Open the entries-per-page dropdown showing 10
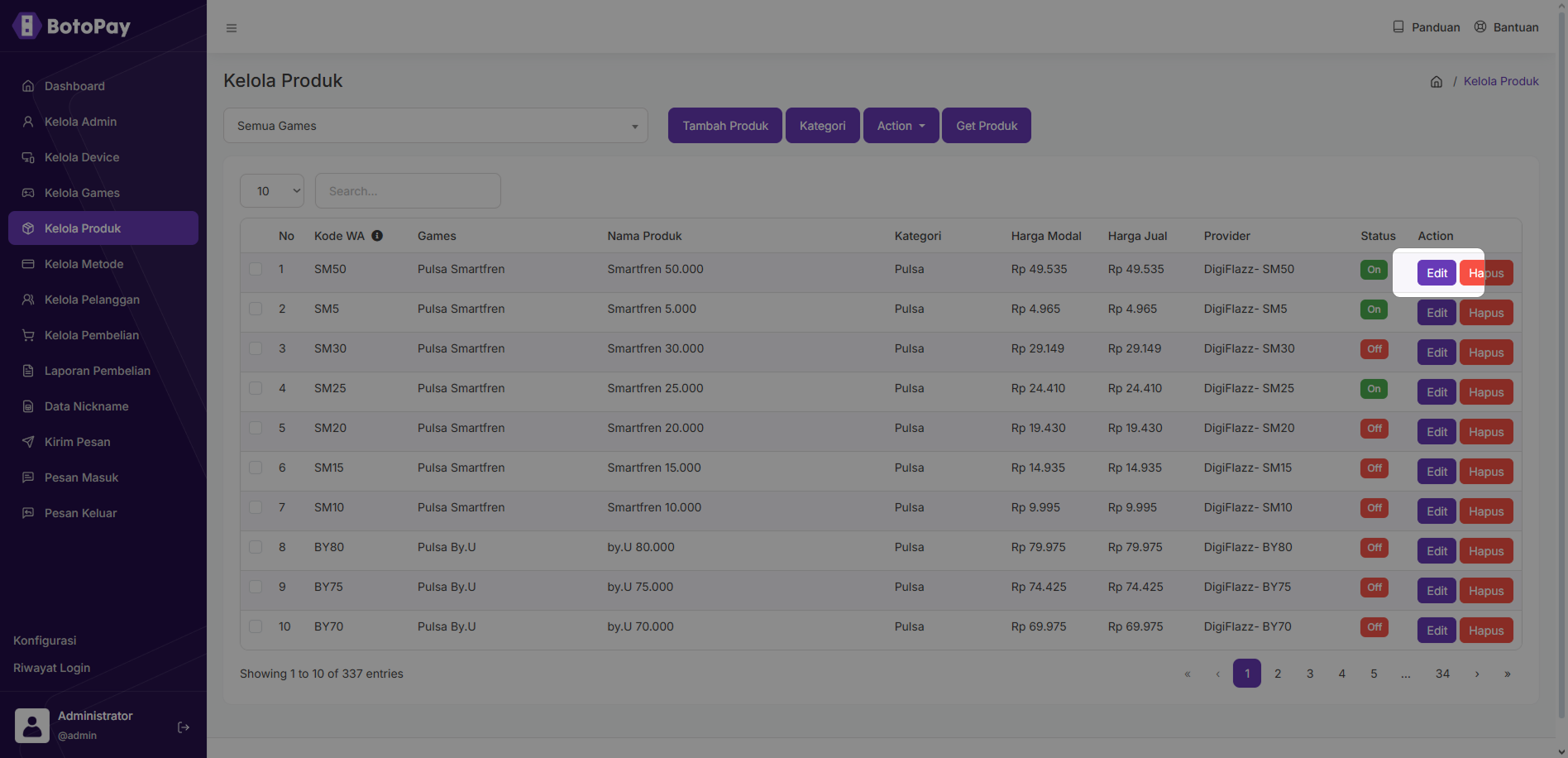1568x758 pixels. (x=272, y=191)
